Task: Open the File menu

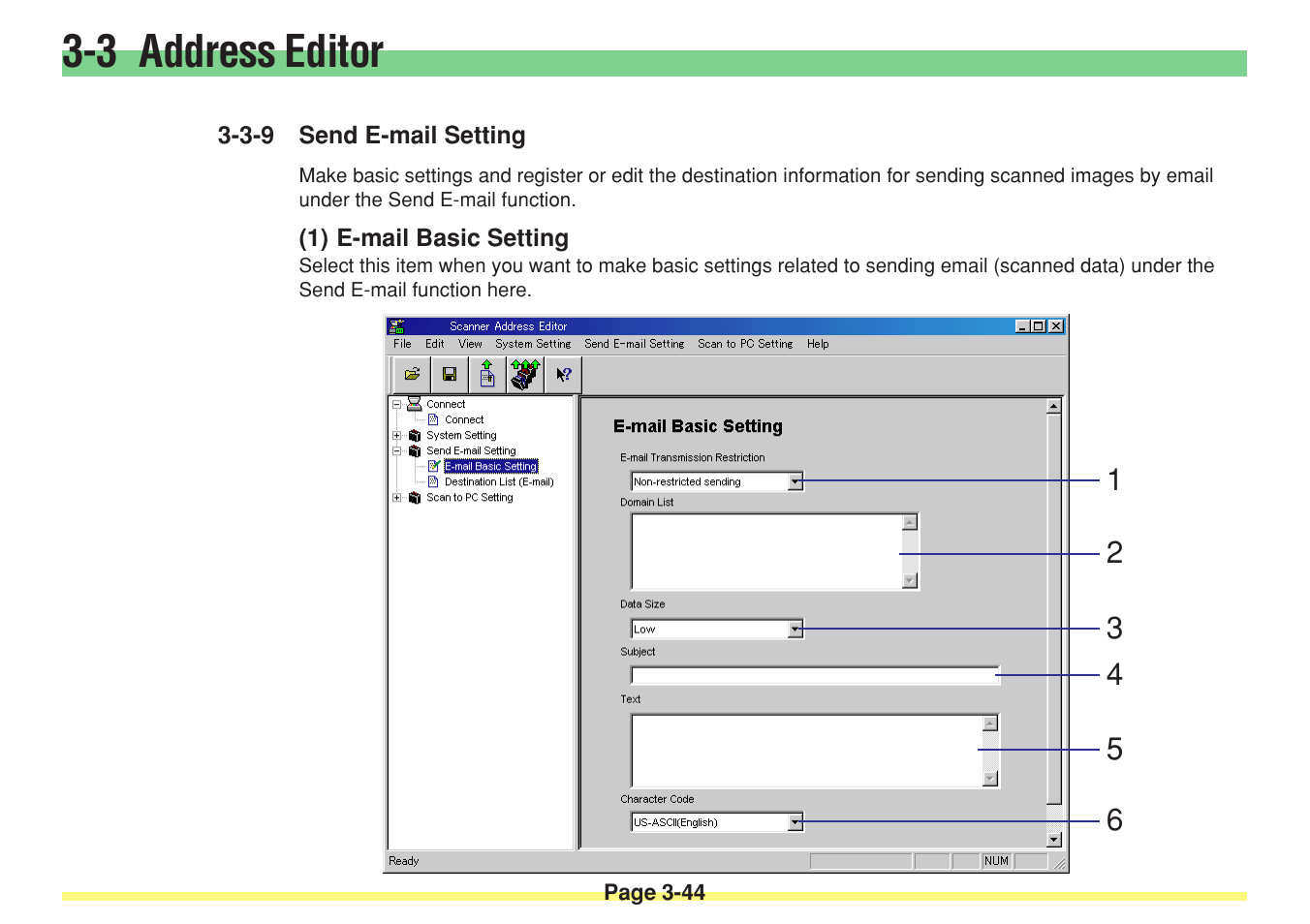Action: tap(402, 344)
